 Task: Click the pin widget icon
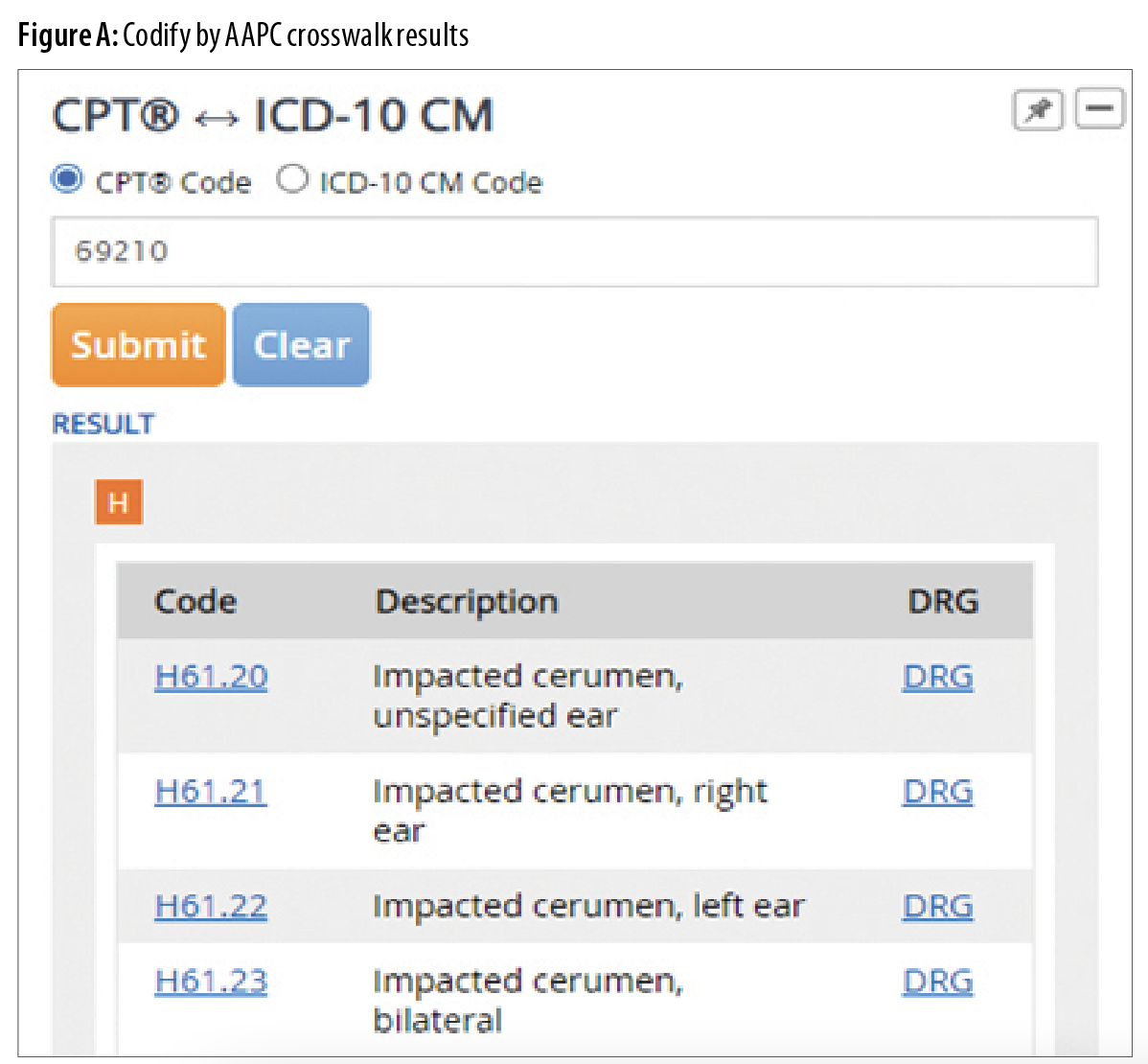pos(1038,110)
